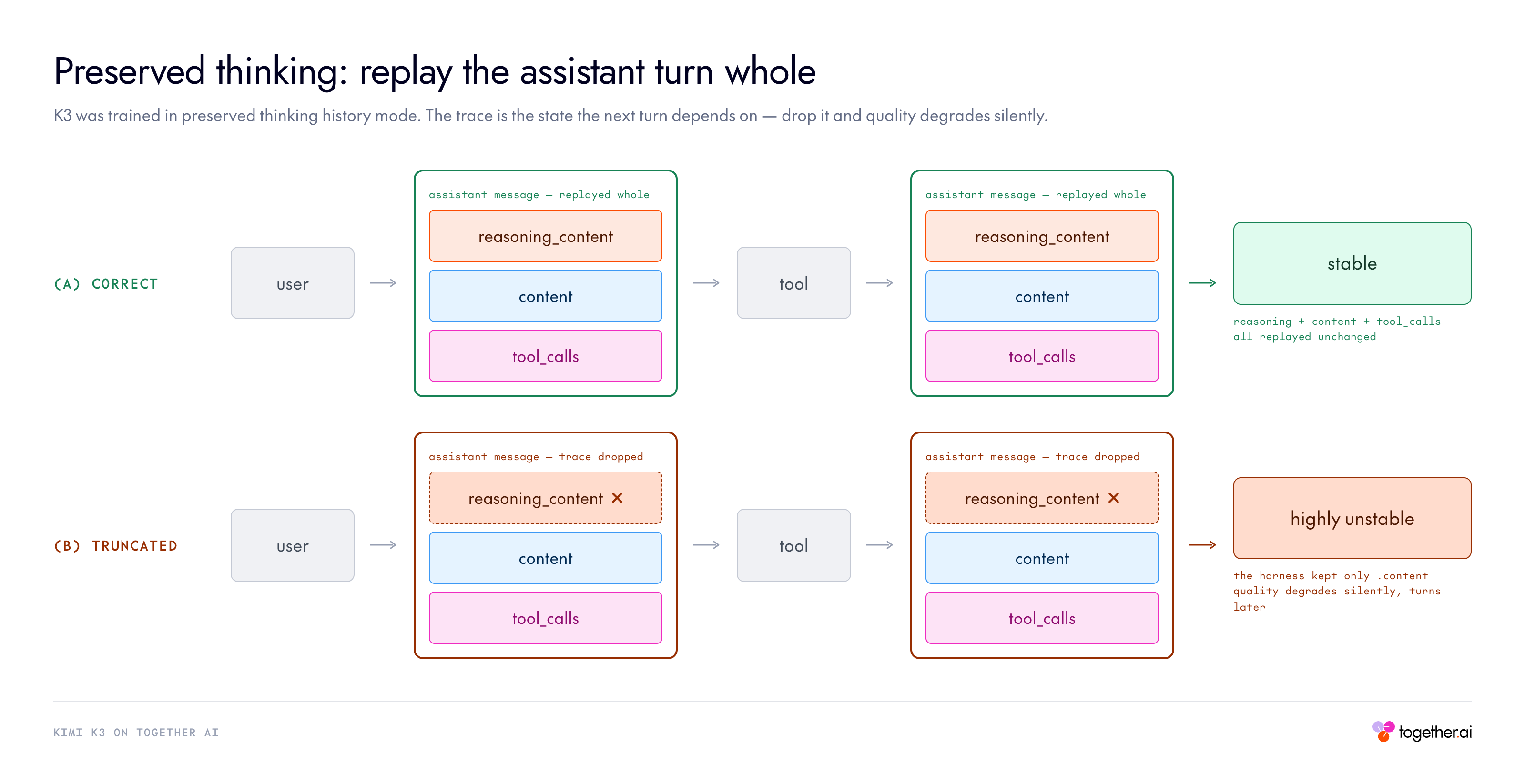Click the arrow before 'tool' in the CORRECT row
This screenshot has height=784, width=1525.
706,283
